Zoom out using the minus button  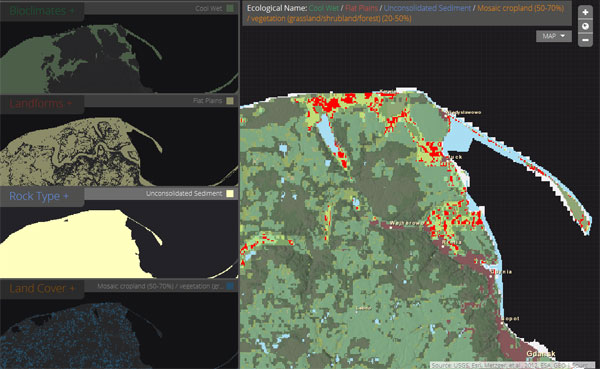tap(585, 40)
